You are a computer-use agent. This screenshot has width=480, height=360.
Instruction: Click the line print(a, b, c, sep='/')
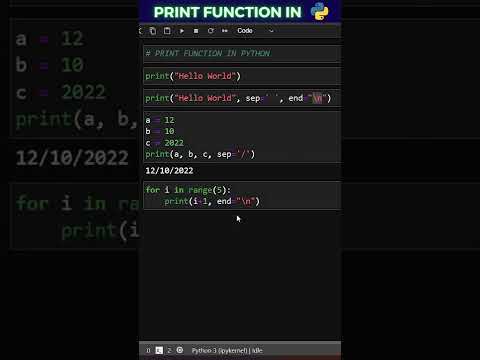coord(200,154)
